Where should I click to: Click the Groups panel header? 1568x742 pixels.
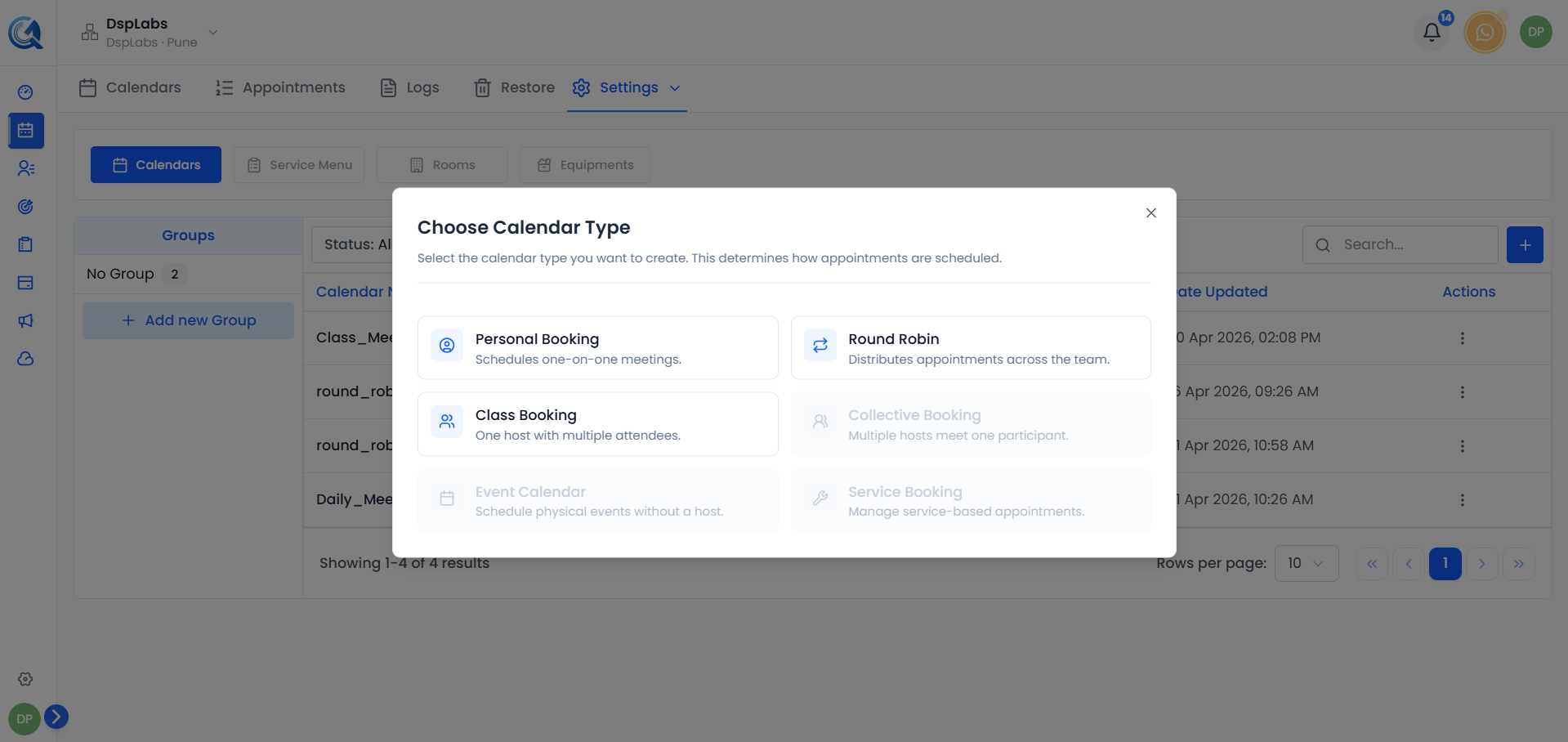pos(188,235)
